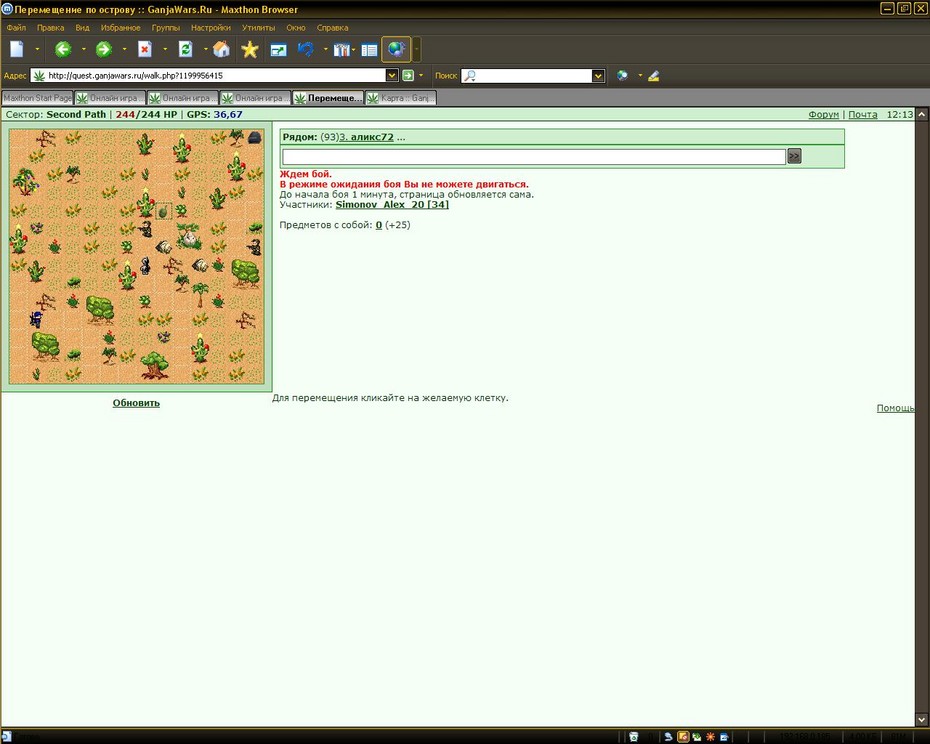930x744 pixels.
Task: Open the Группы menu
Action: point(165,27)
